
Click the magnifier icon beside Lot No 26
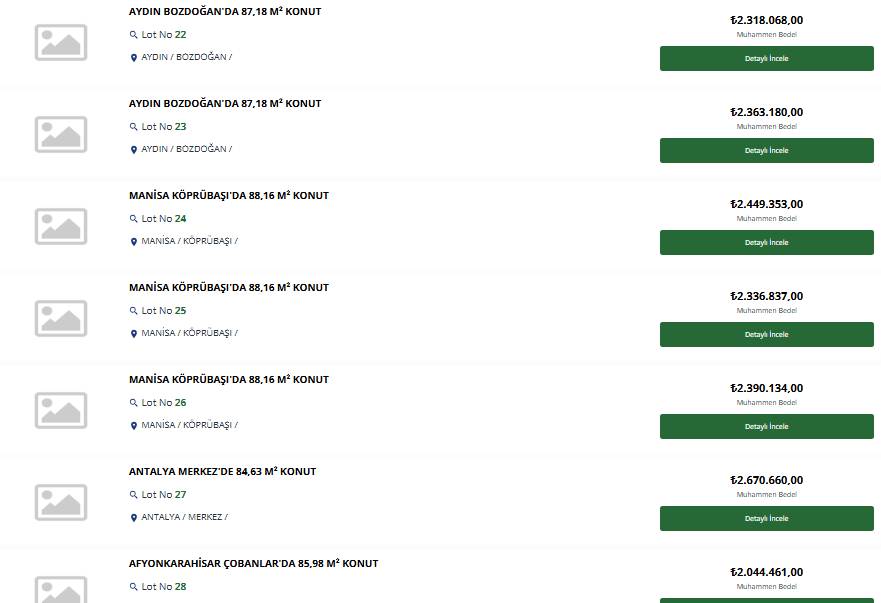(133, 403)
